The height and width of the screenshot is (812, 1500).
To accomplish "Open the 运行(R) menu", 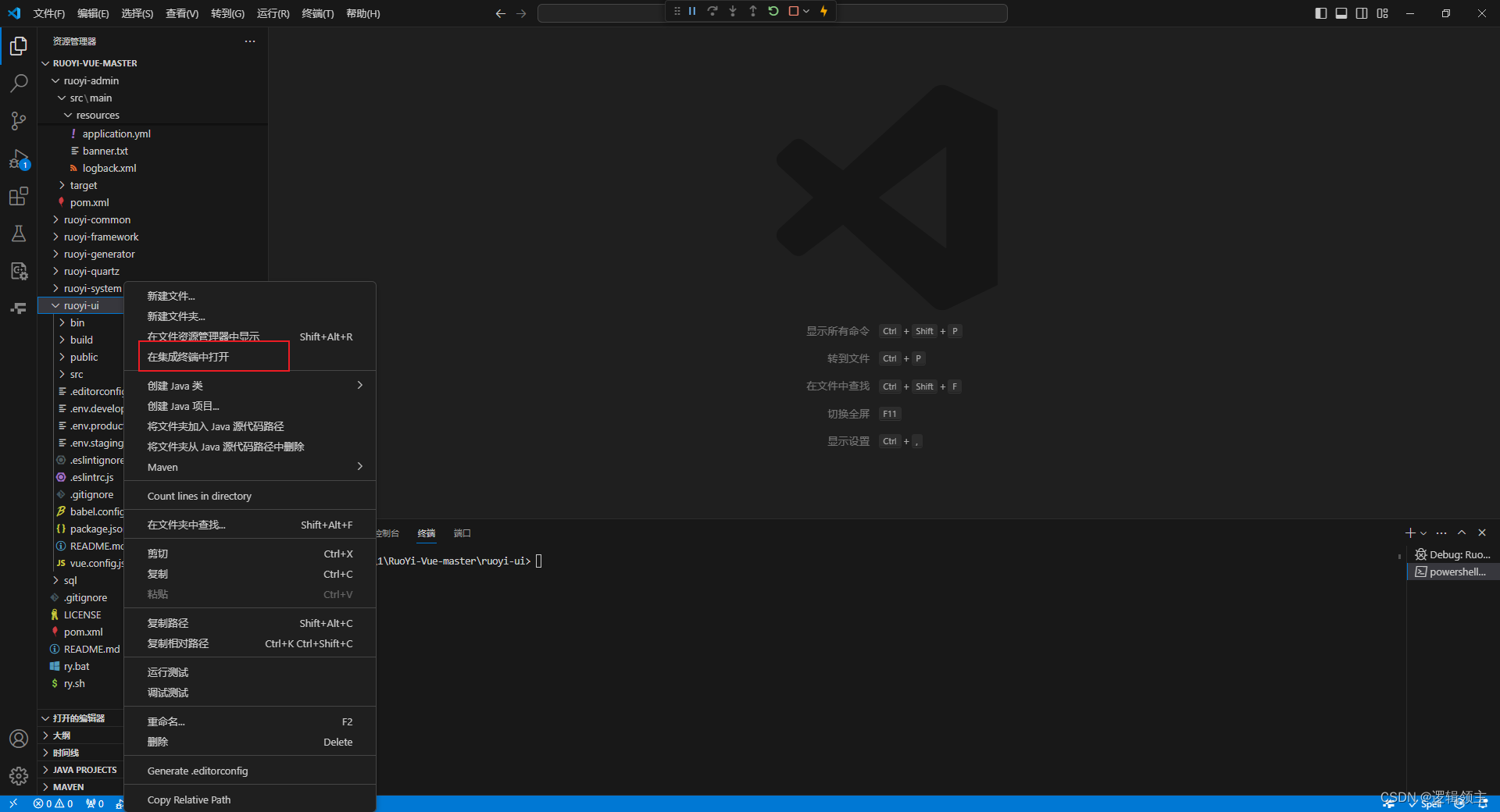I will point(273,13).
